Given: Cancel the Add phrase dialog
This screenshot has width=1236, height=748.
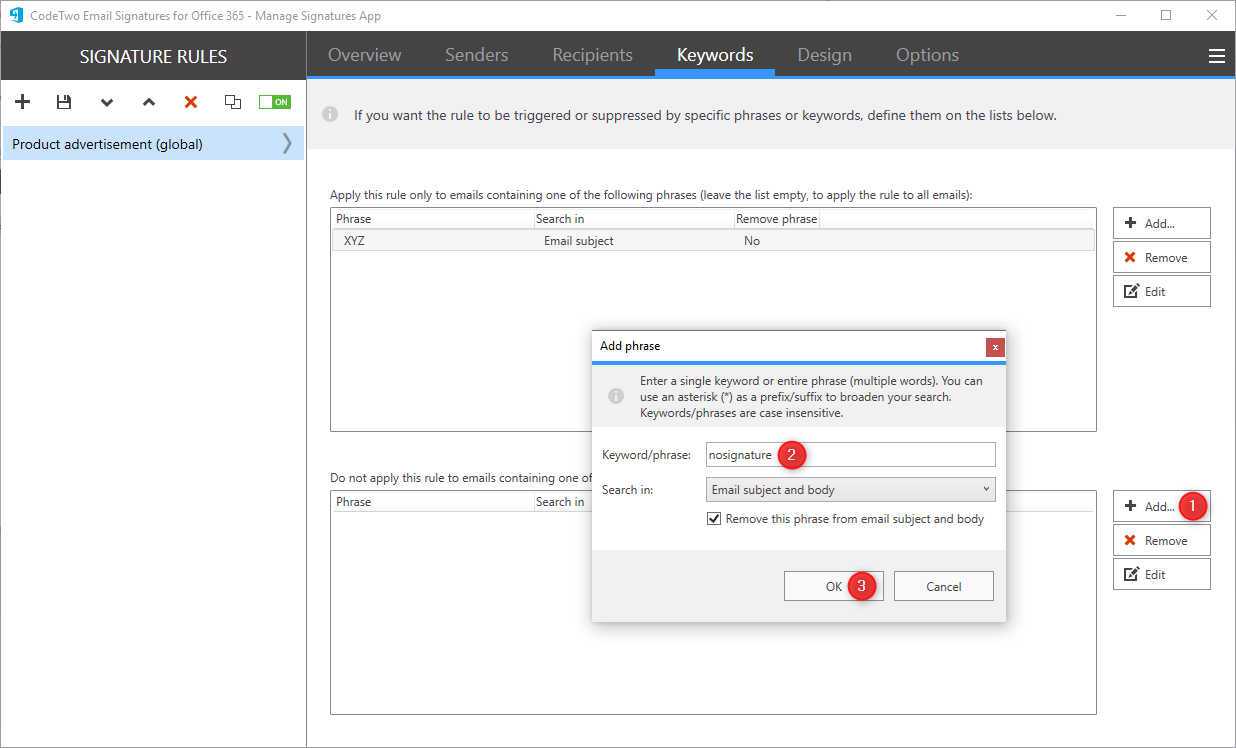Looking at the screenshot, I should [943, 585].
